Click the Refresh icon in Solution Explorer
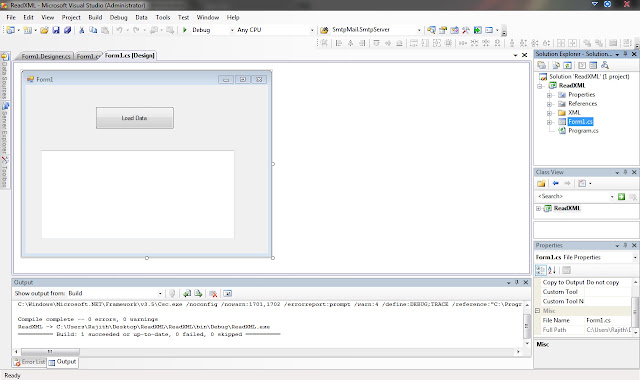 click(567, 65)
